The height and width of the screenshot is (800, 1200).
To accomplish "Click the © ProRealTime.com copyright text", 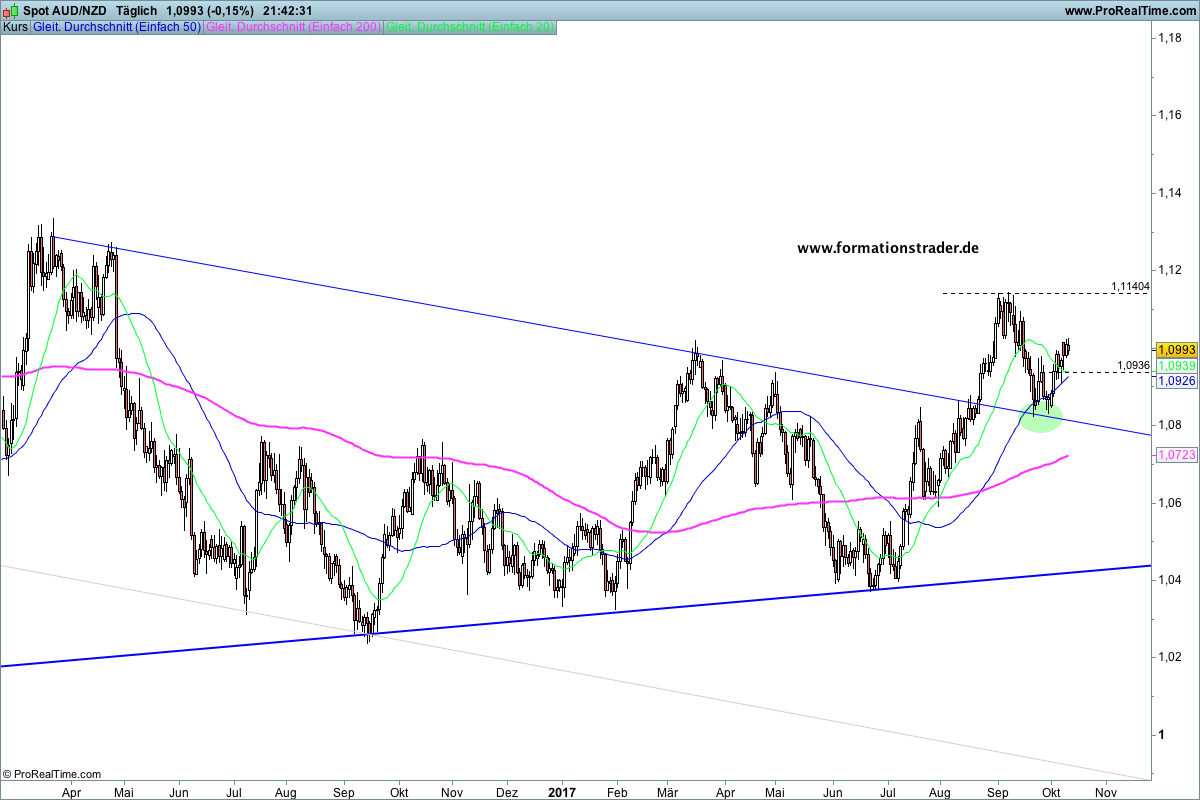I will tap(52, 774).
